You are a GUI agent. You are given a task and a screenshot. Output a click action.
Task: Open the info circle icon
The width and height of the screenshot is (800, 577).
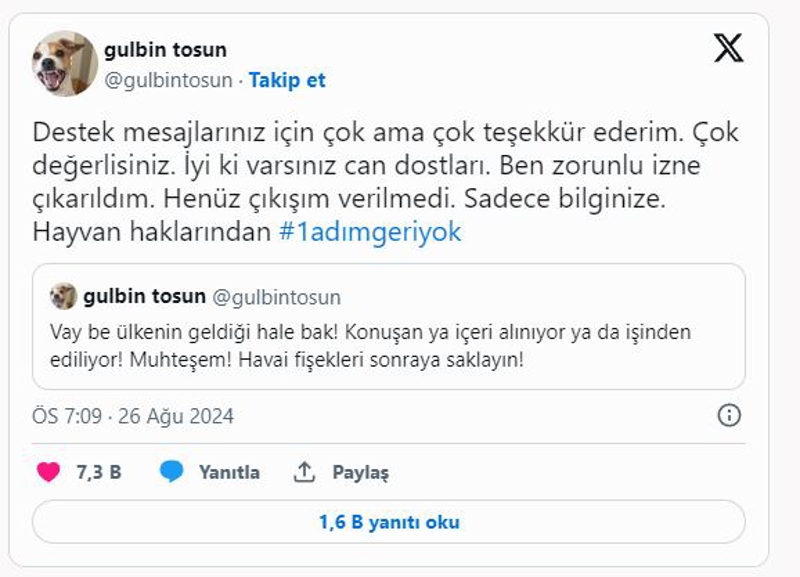pyautogui.click(x=729, y=416)
